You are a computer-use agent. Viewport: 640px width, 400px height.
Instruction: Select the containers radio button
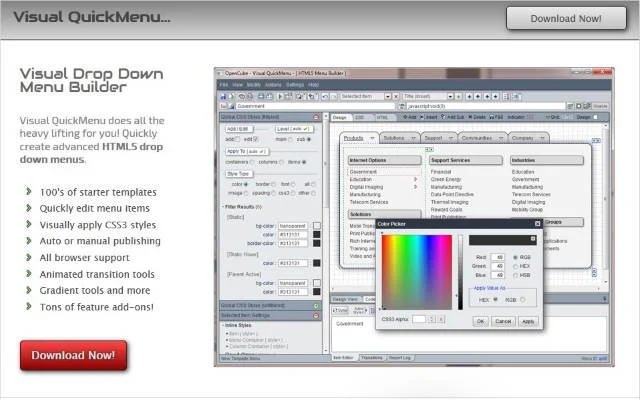pos(252,162)
